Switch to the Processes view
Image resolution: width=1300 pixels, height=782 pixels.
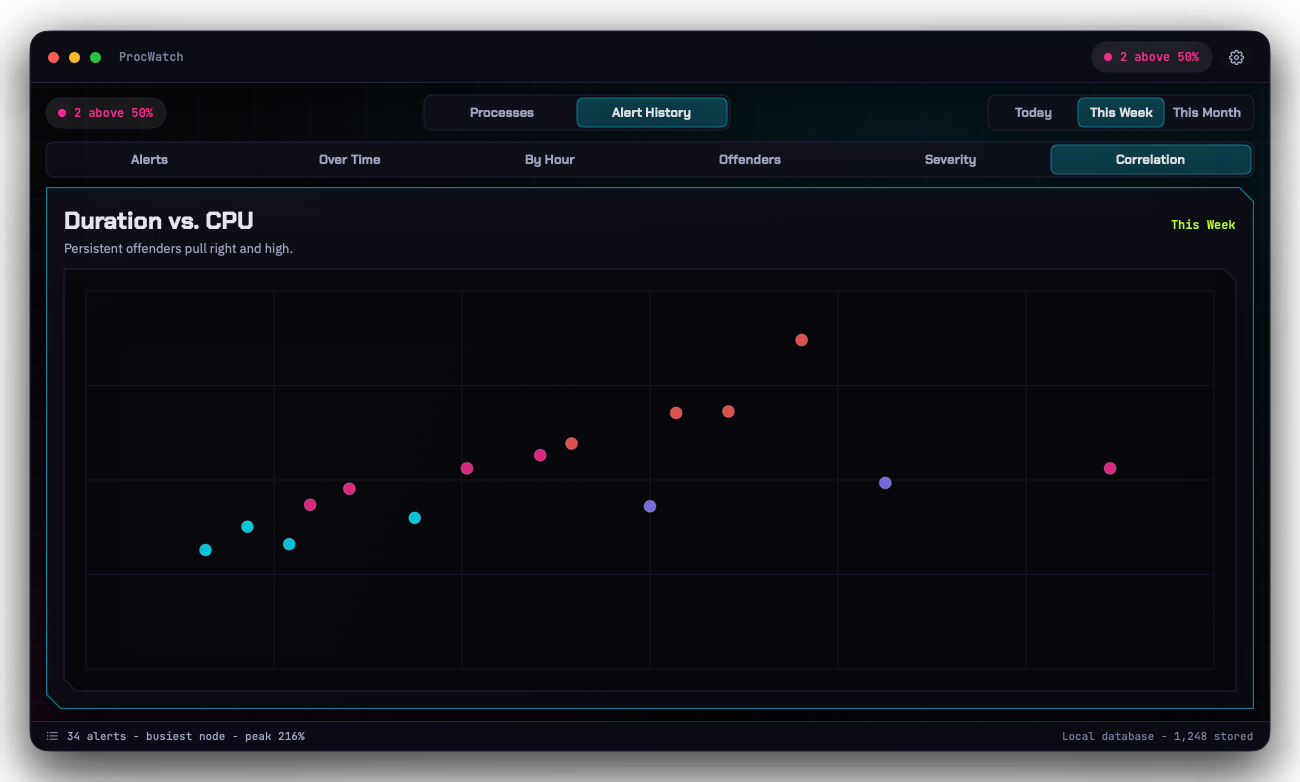[x=501, y=113]
